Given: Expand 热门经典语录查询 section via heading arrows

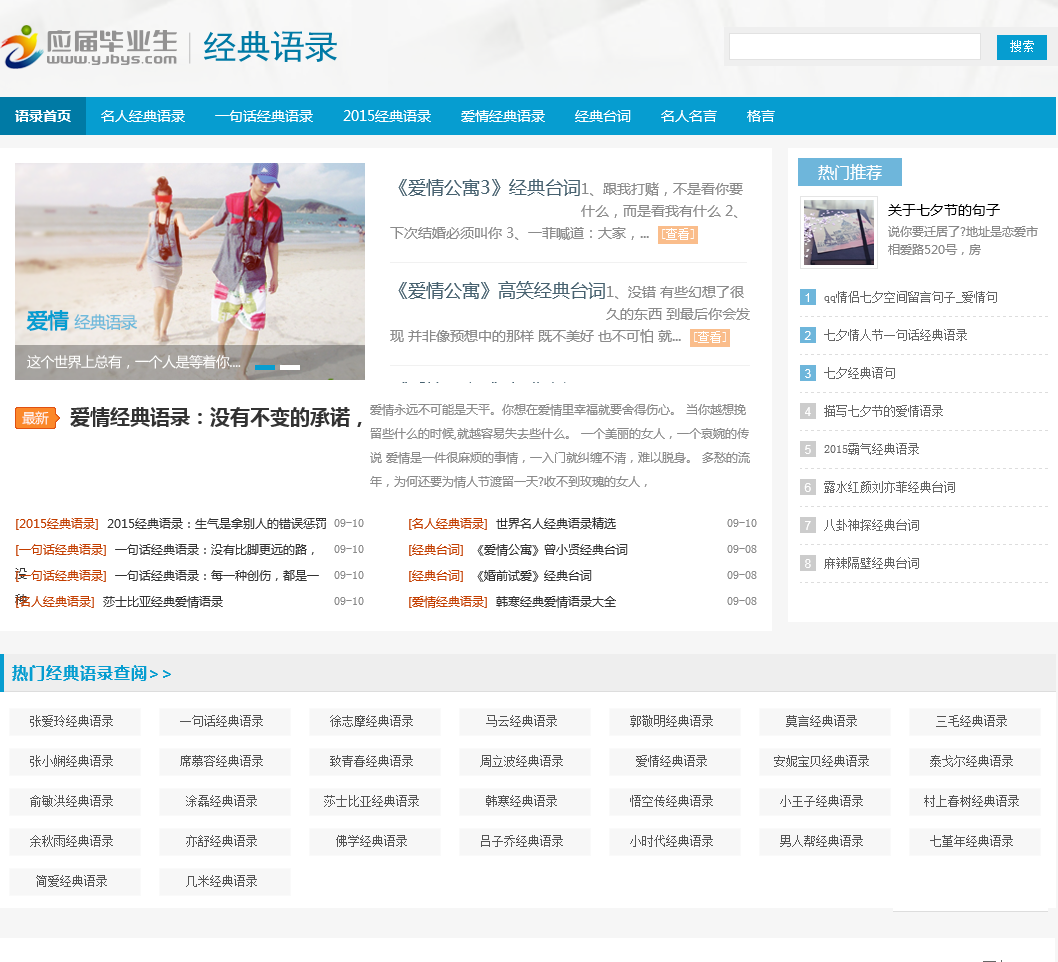Looking at the screenshot, I should click(x=160, y=674).
